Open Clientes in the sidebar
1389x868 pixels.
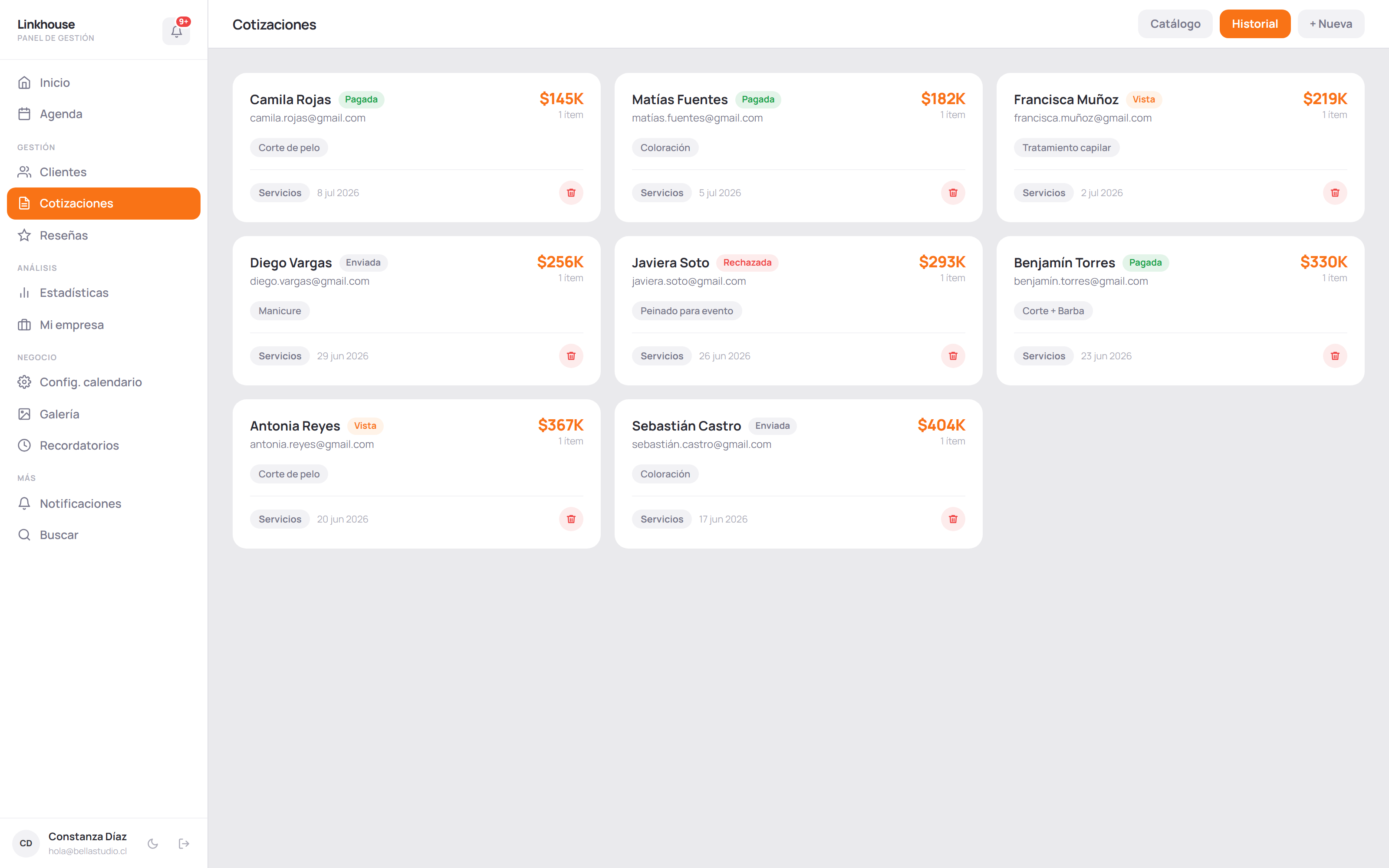pyautogui.click(x=103, y=172)
